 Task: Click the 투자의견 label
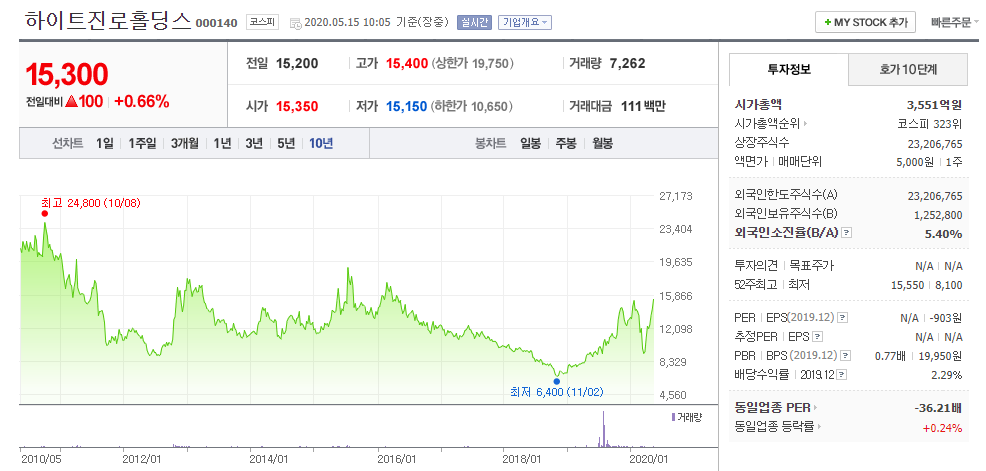756,265
